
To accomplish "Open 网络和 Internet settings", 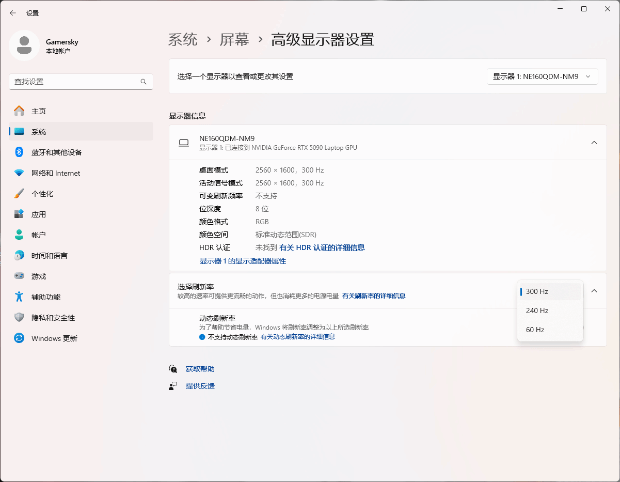I will point(81,173).
